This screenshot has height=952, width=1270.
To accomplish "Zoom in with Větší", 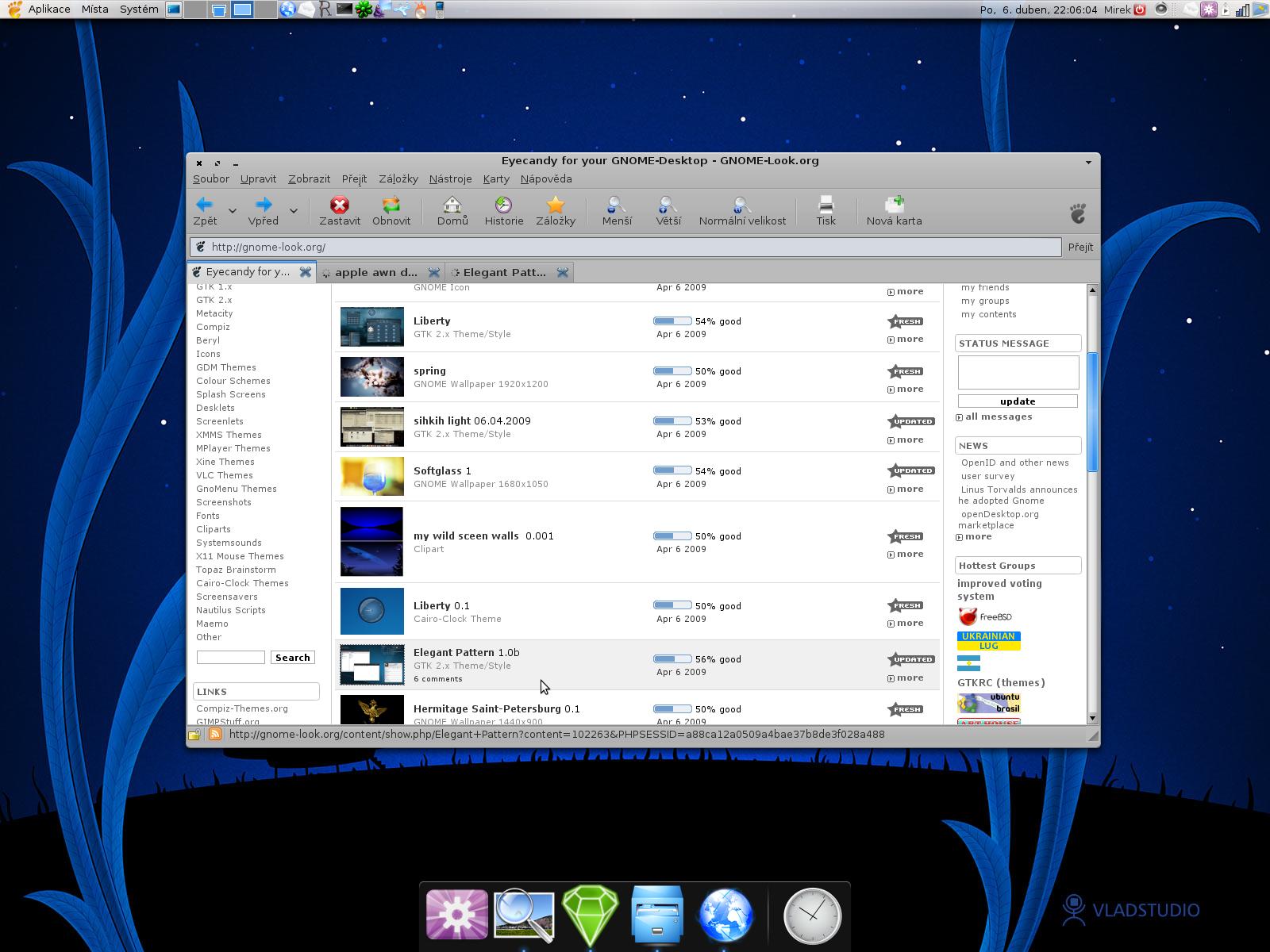I will tap(668, 211).
